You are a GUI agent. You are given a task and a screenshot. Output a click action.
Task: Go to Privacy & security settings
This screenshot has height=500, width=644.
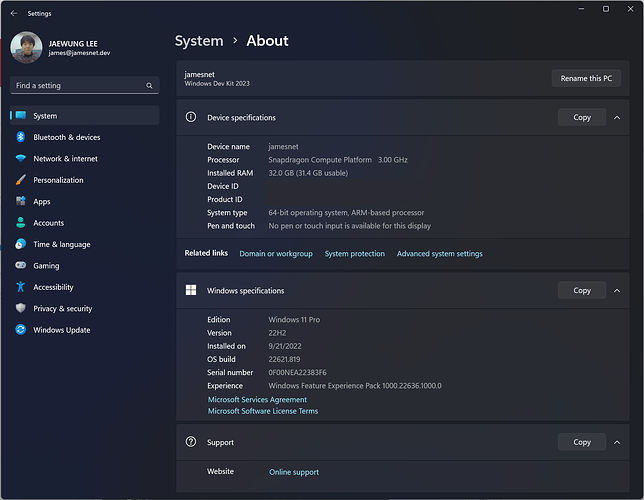(x=85, y=309)
